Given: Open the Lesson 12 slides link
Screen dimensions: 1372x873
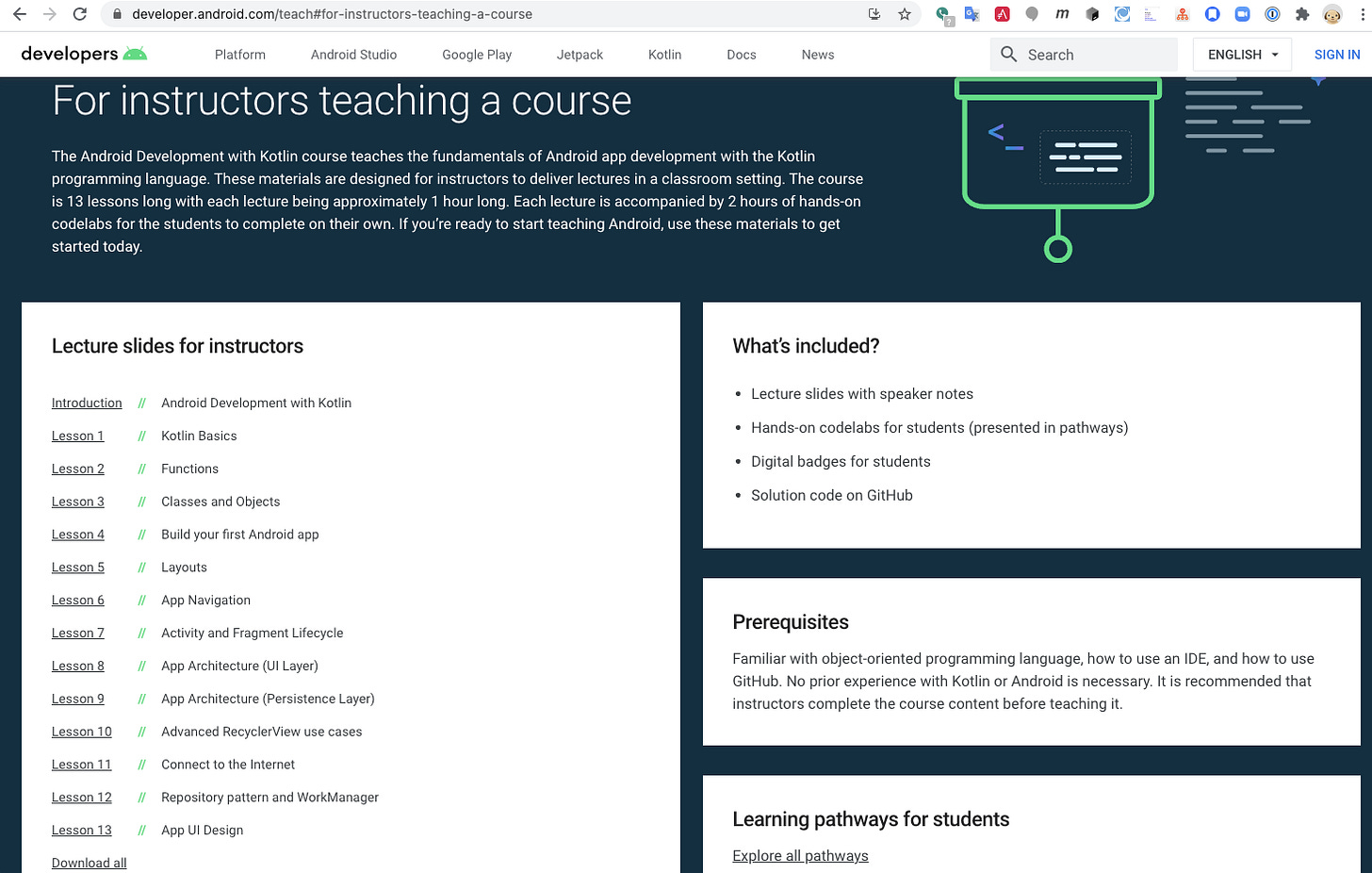Looking at the screenshot, I should click(x=82, y=798).
